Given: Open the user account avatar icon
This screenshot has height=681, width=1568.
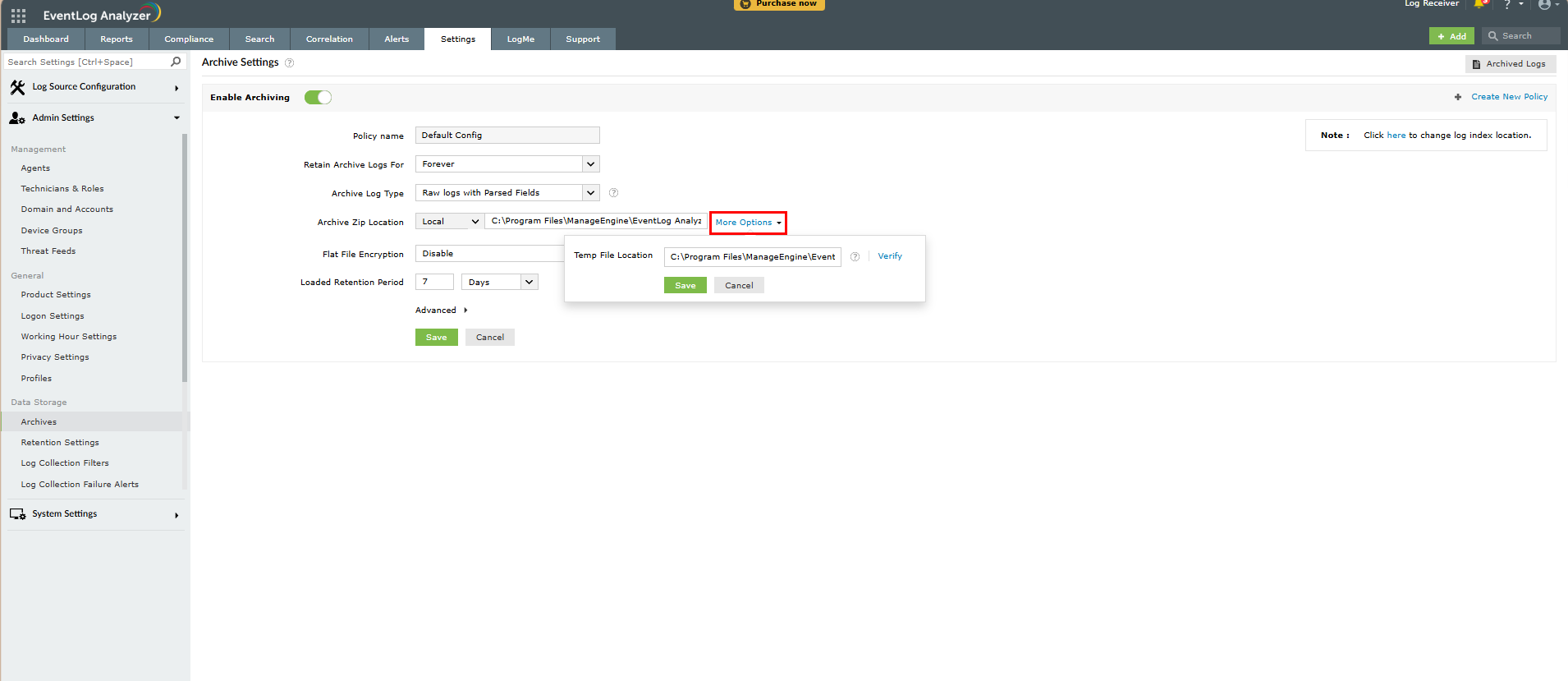Looking at the screenshot, I should point(1544,5).
